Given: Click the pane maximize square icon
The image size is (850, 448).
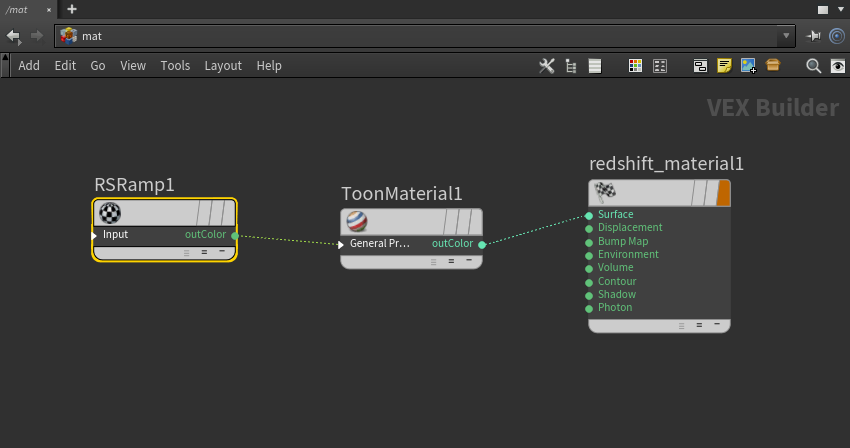Looking at the screenshot, I should (823, 10).
